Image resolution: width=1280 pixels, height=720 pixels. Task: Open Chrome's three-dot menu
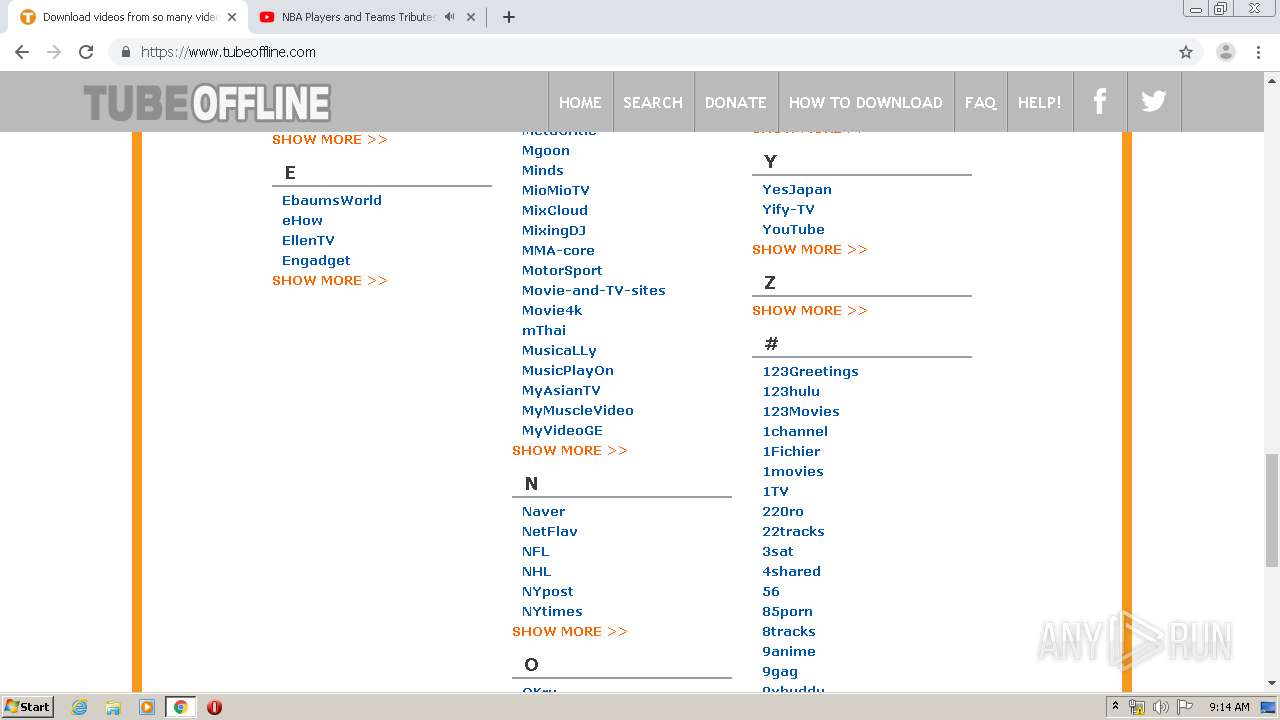click(x=1258, y=52)
